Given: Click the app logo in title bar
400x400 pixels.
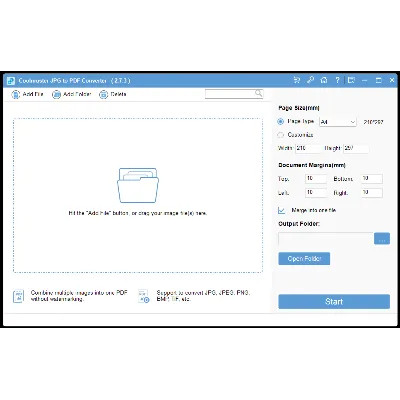Looking at the screenshot, I should coord(11,81).
